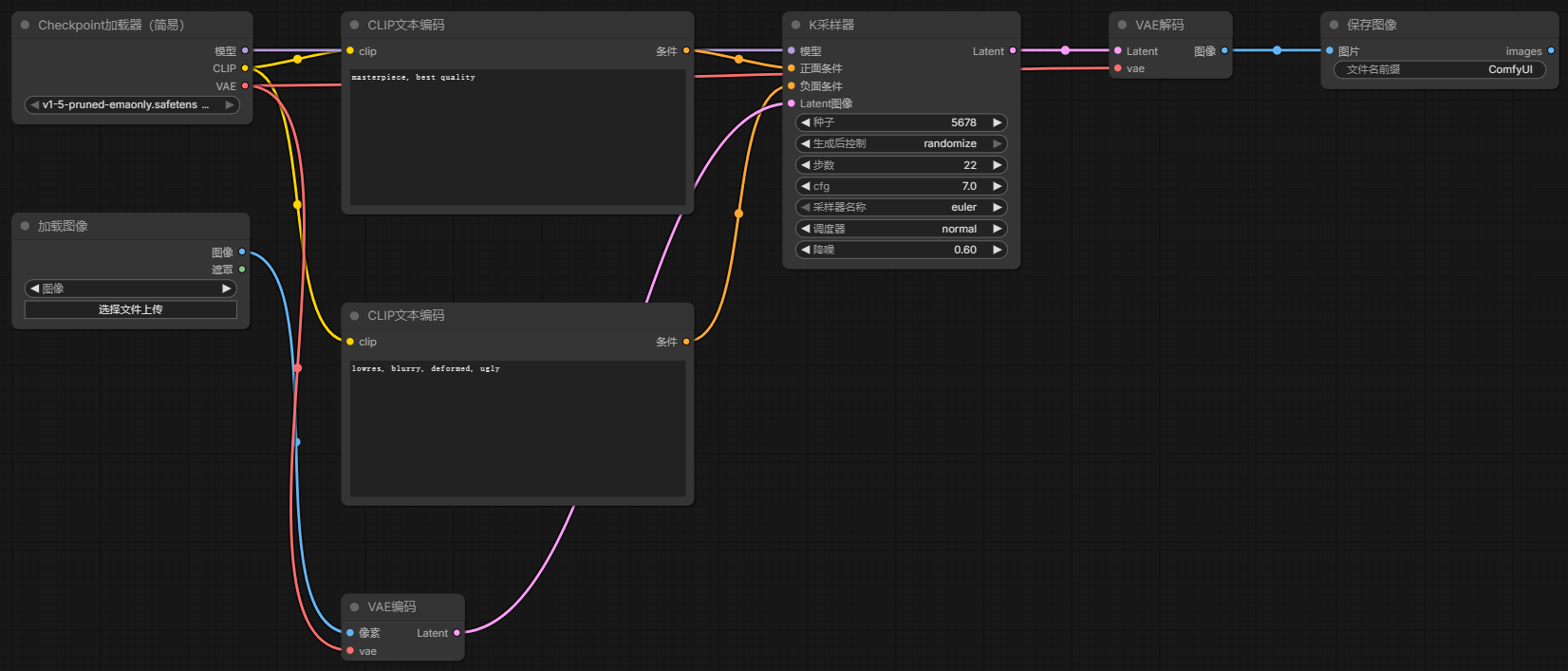1568x671 pixels.
Task: Click the 负面条件 input socket on K采样器
Action: click(792, 85)
